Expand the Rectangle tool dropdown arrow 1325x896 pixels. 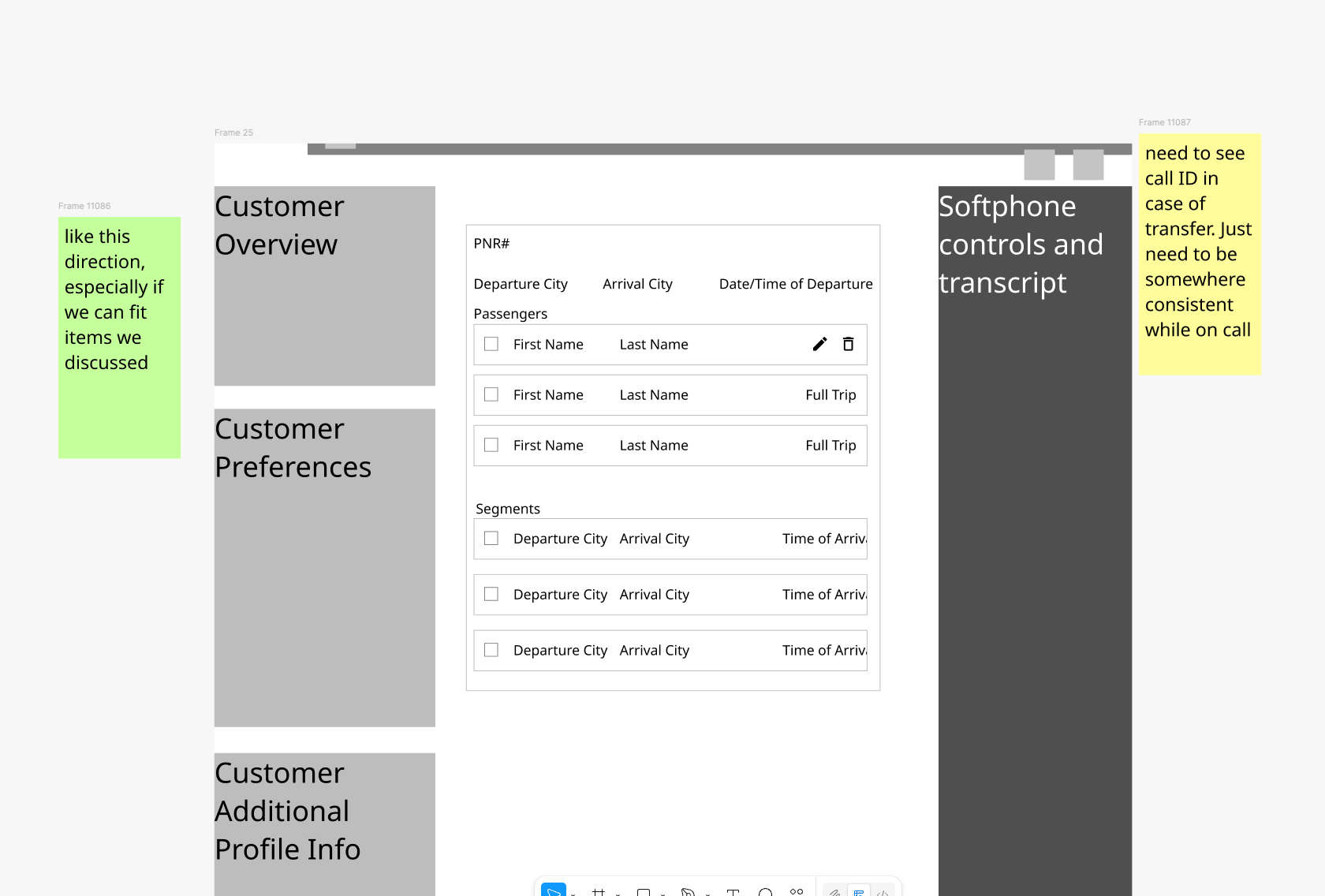click(663, 894)
